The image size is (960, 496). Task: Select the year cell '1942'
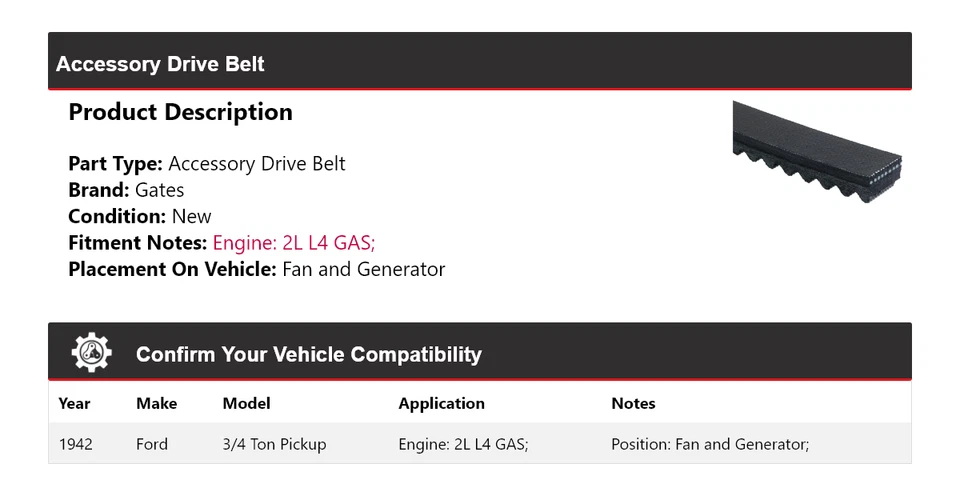pyautogui.click(x=76, y=444)
